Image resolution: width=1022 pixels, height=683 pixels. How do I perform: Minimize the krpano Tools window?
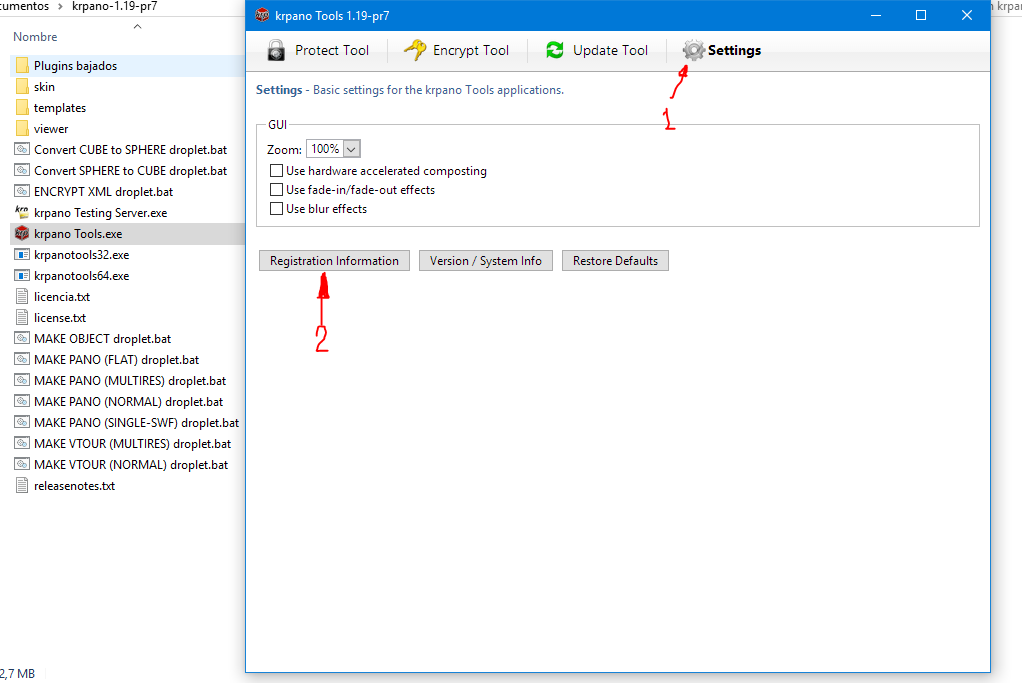coord(876,15)
